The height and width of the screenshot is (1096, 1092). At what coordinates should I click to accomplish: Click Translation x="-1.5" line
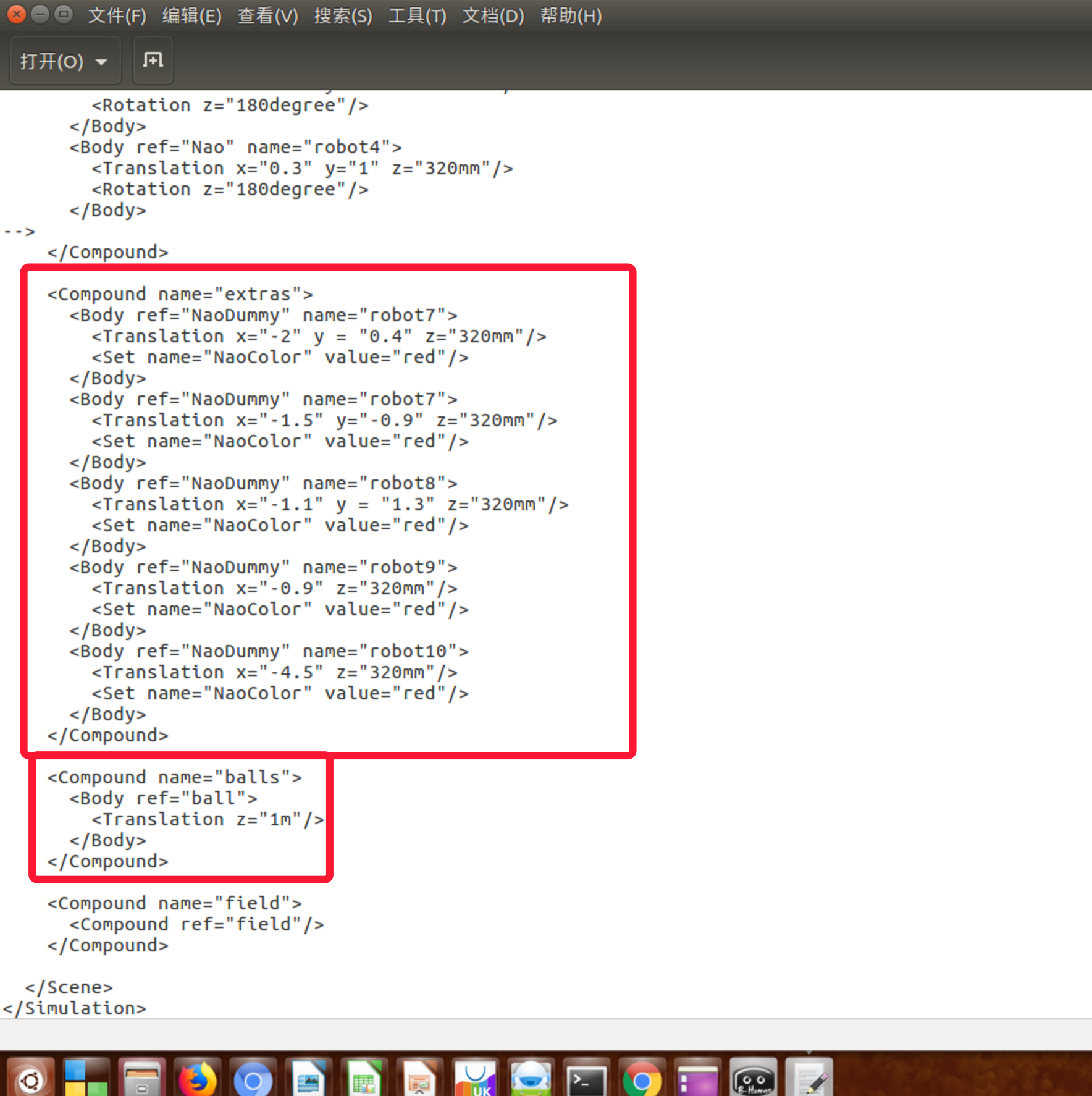[325, 420]
